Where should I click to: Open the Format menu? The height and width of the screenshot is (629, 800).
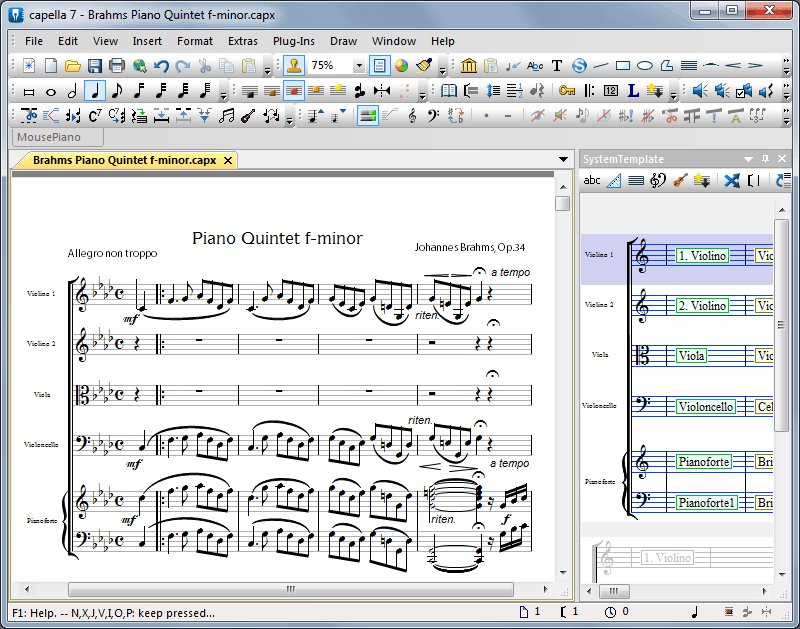195,41
